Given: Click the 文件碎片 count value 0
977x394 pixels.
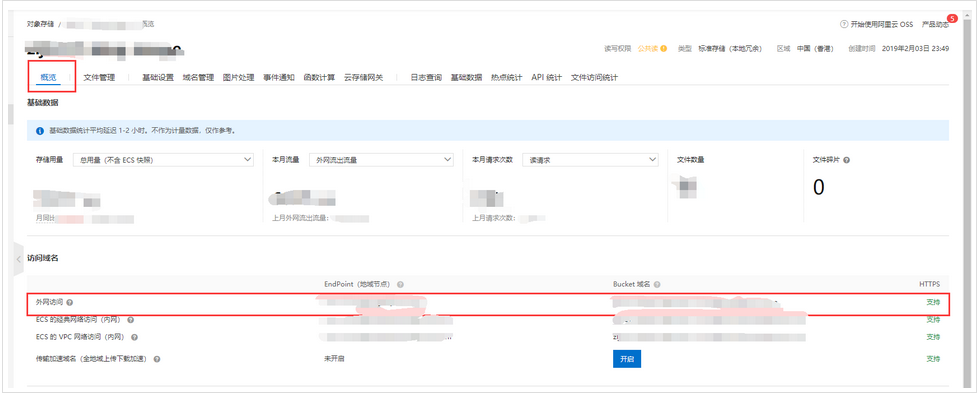Looking at the screenshot, I should click(x=819, y=187).
